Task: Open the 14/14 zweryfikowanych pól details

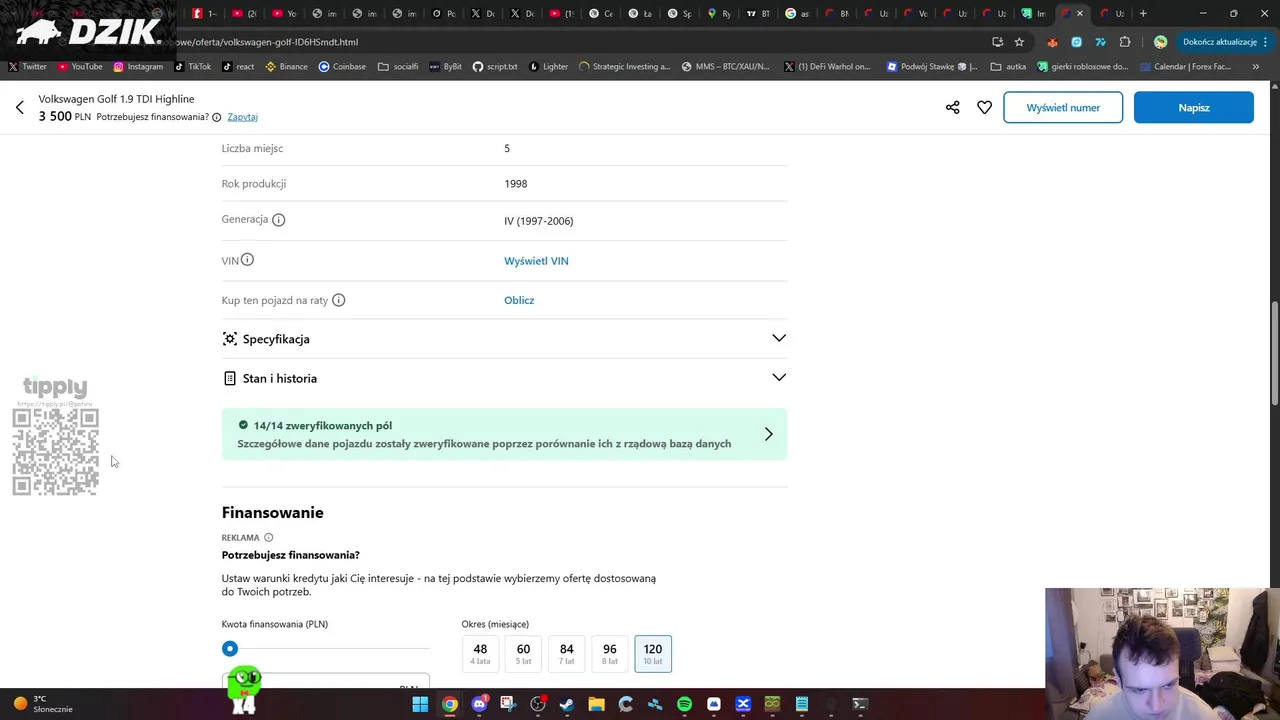Action: (504, 434)
